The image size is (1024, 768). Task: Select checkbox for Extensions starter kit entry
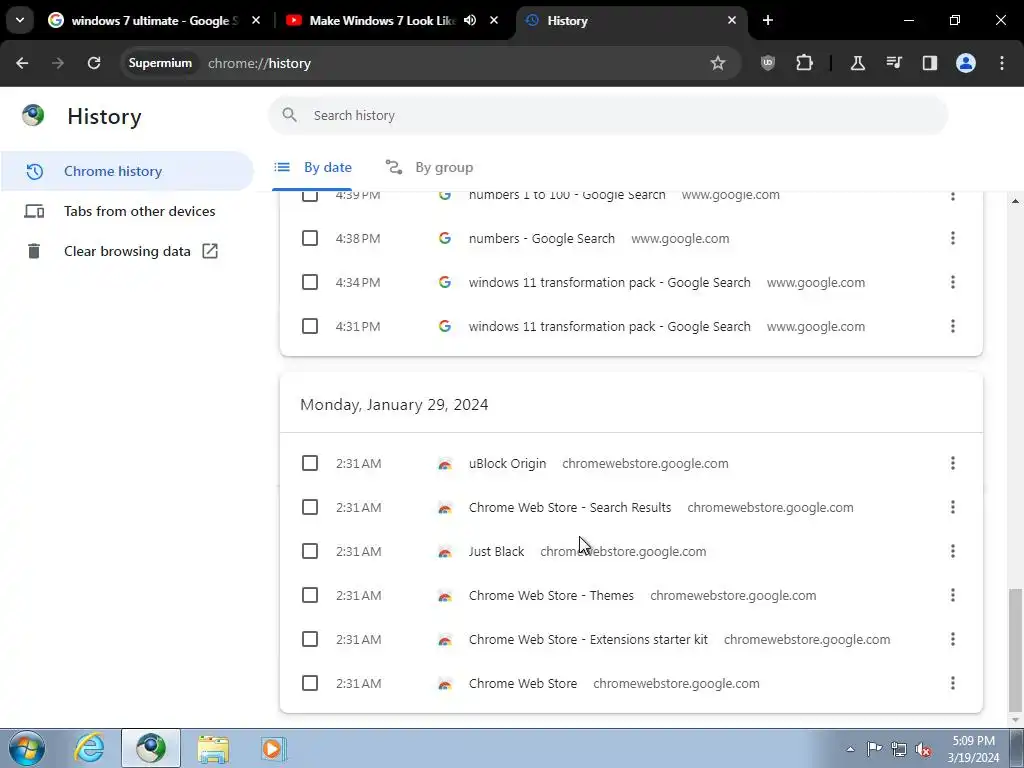(x=310, y=639)
